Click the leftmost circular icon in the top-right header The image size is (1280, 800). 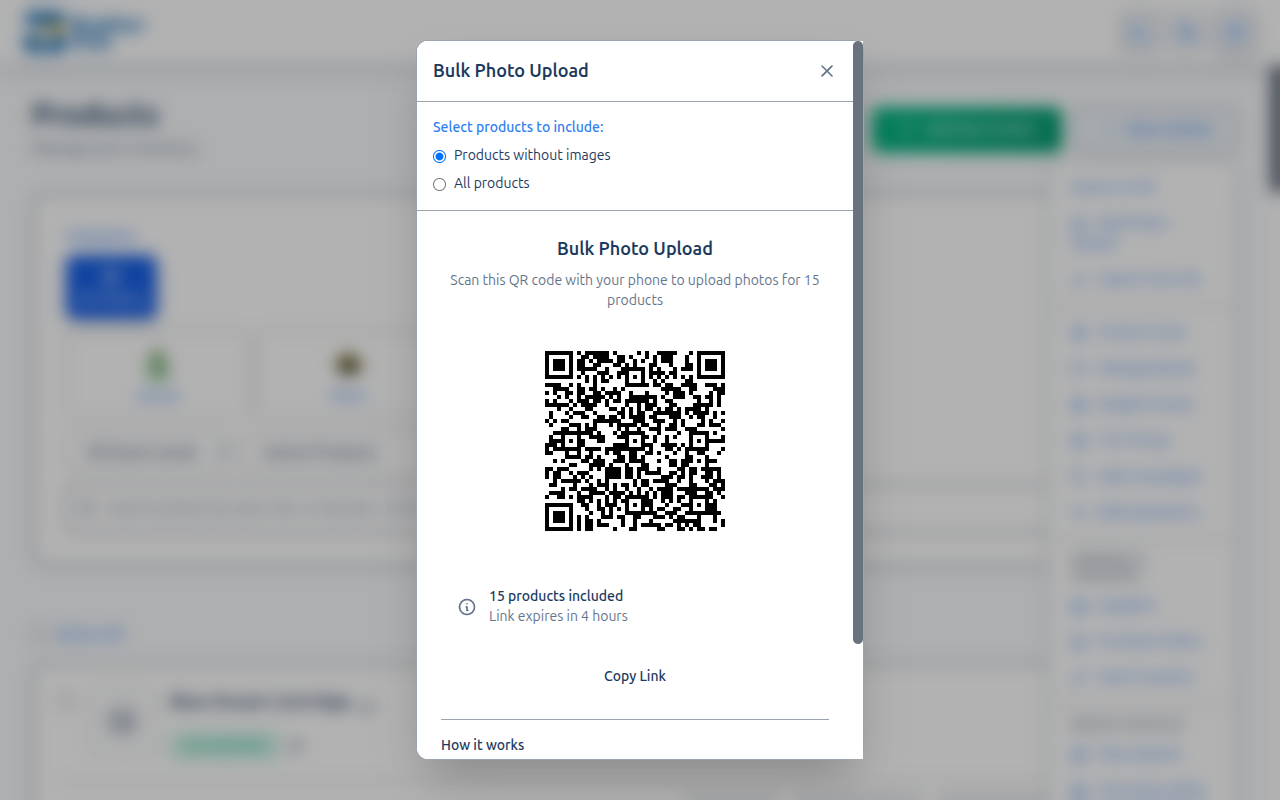click(x=1138, y=32)
